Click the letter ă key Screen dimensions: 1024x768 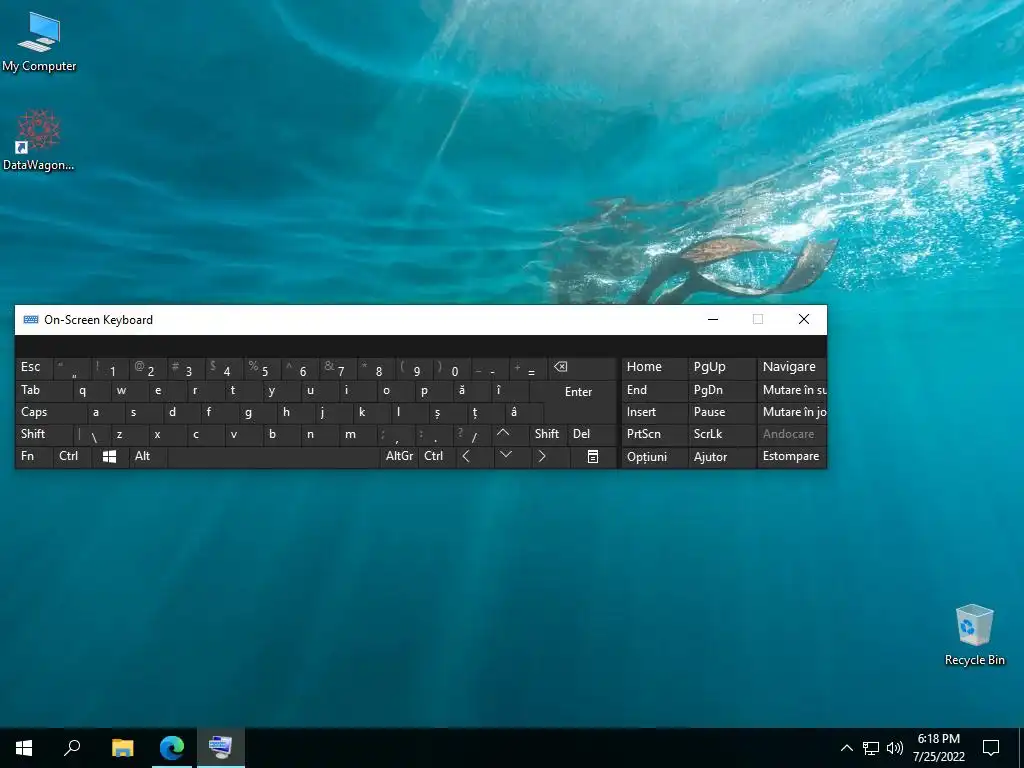point(472,391)
